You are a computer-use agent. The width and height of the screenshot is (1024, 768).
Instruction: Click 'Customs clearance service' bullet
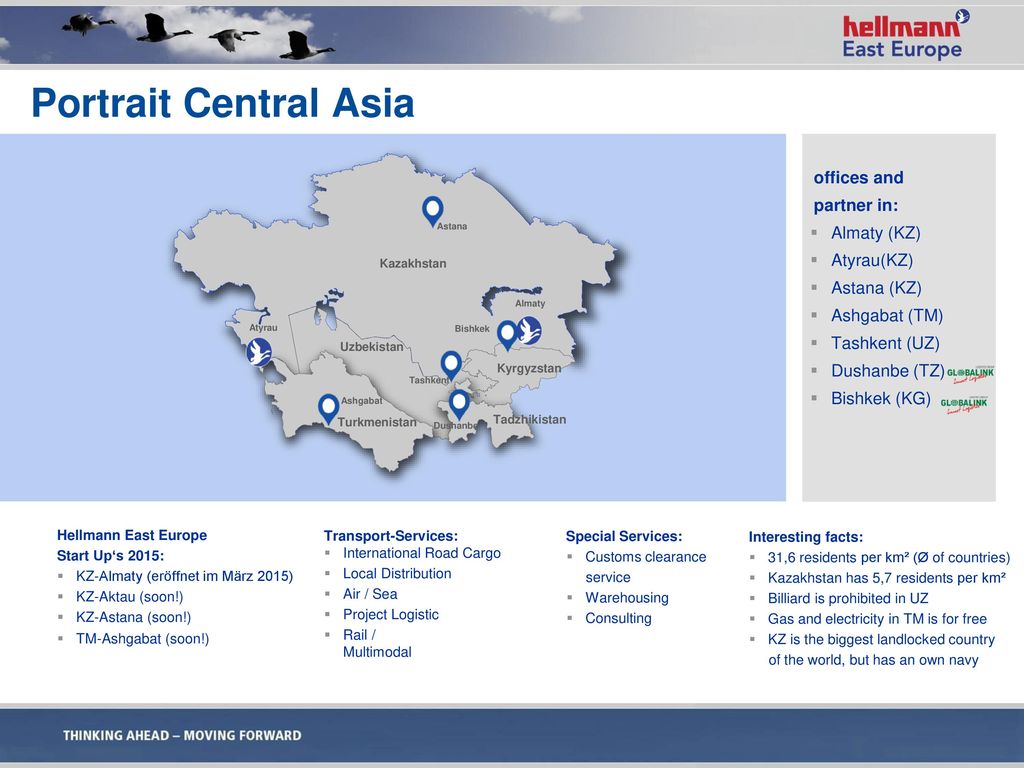coord(645,567)
